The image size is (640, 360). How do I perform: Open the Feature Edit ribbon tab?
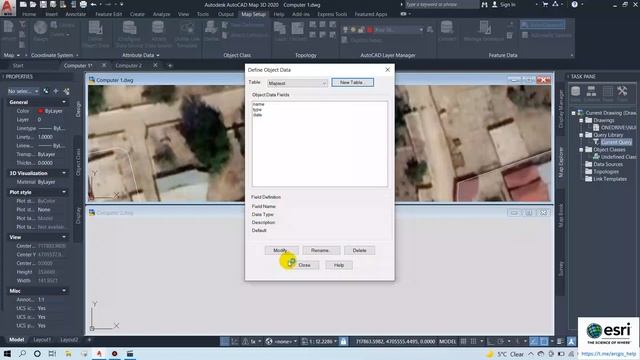[x=109, y=14]
